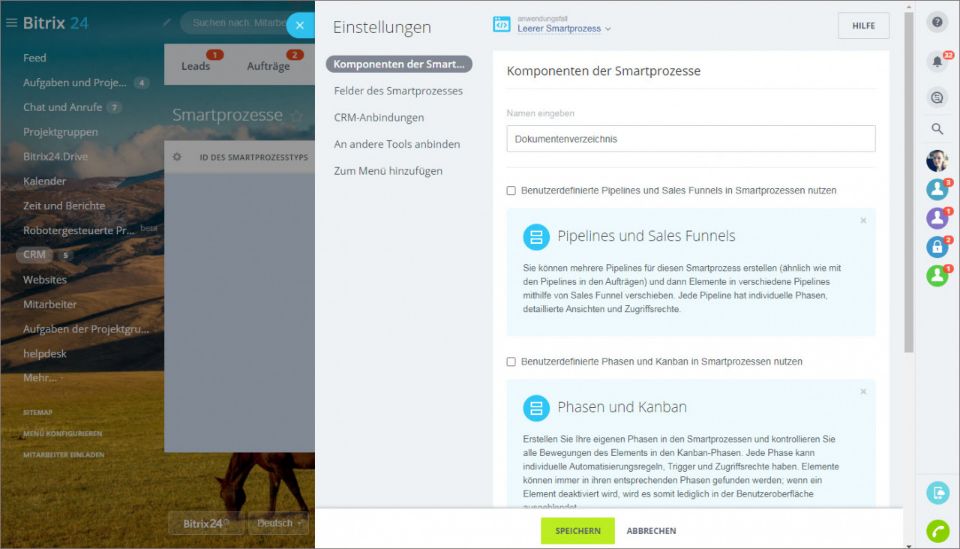Click the user profile photo avatar
960x549 pixels.
coord(937,161)
